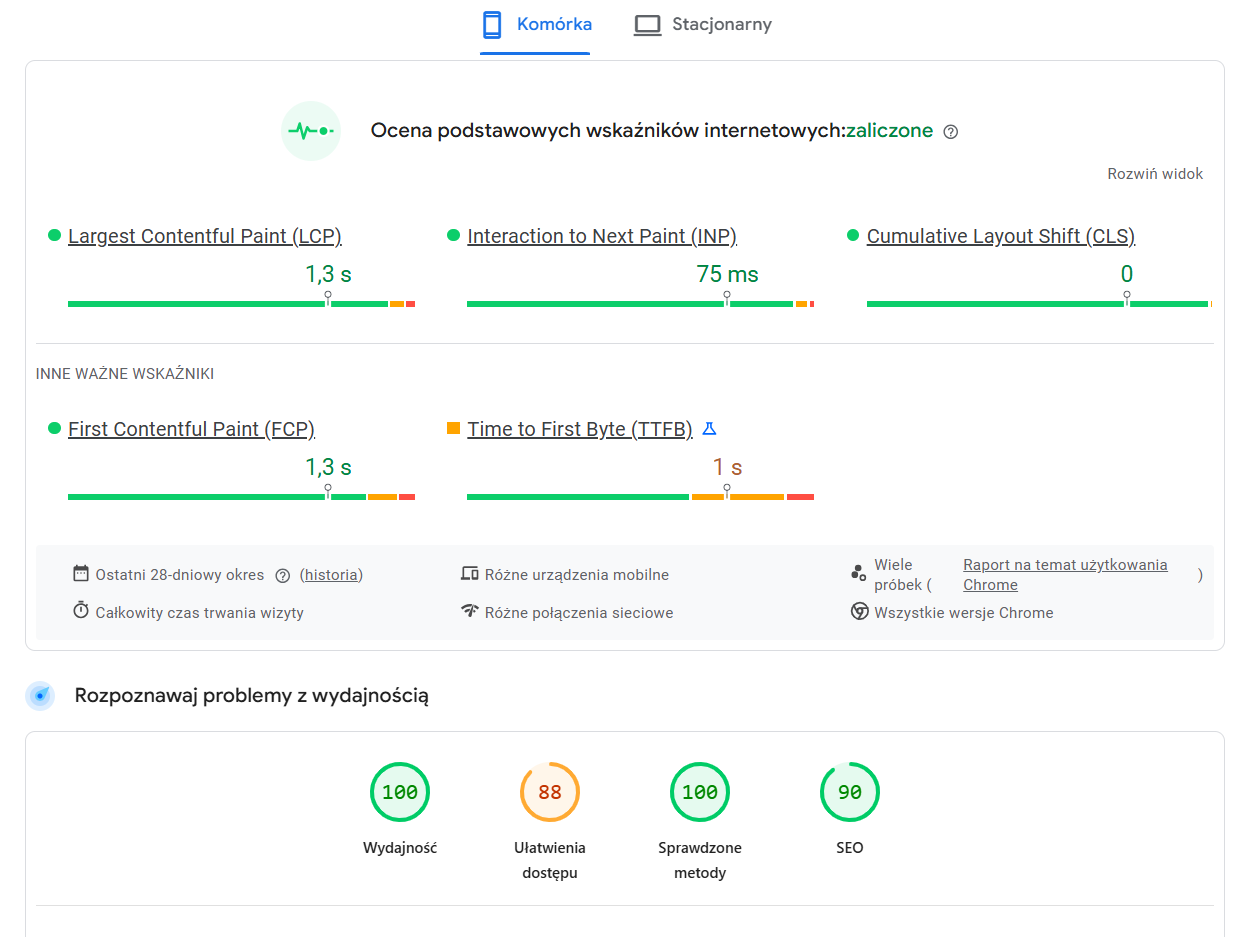Expand view with Rozwiń widok
Screen dimensions: 1250x937
pyautogui.click(x=1155, y=174)
